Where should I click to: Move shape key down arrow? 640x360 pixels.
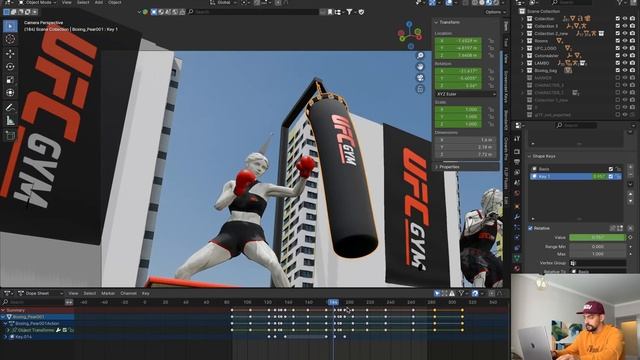point(630,201)
